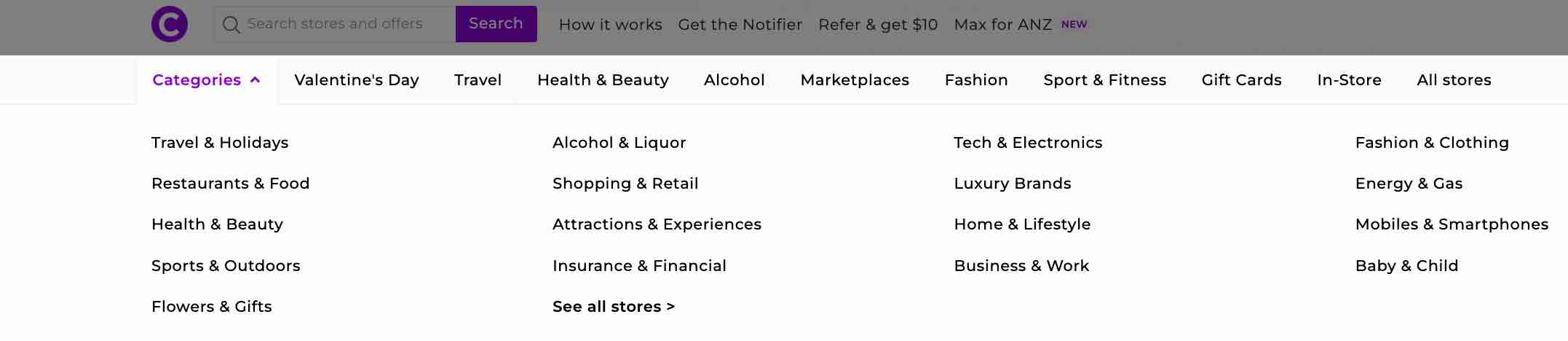
Task: Select the Marketplaces nav tab
Action: pyautogui.click(x=855, y=80)
